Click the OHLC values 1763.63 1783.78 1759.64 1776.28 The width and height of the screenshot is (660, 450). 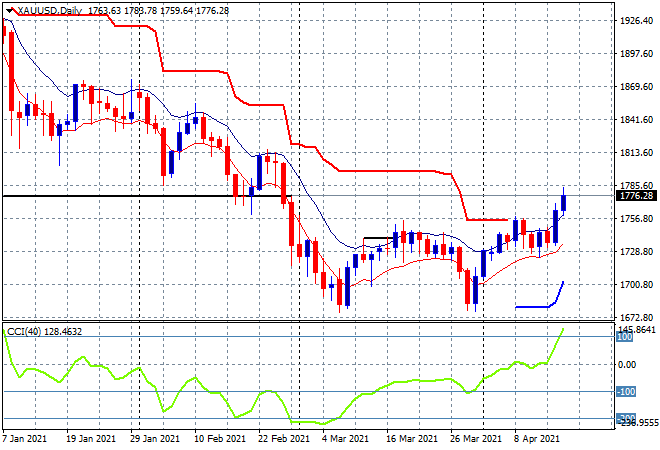pos(159,11)
